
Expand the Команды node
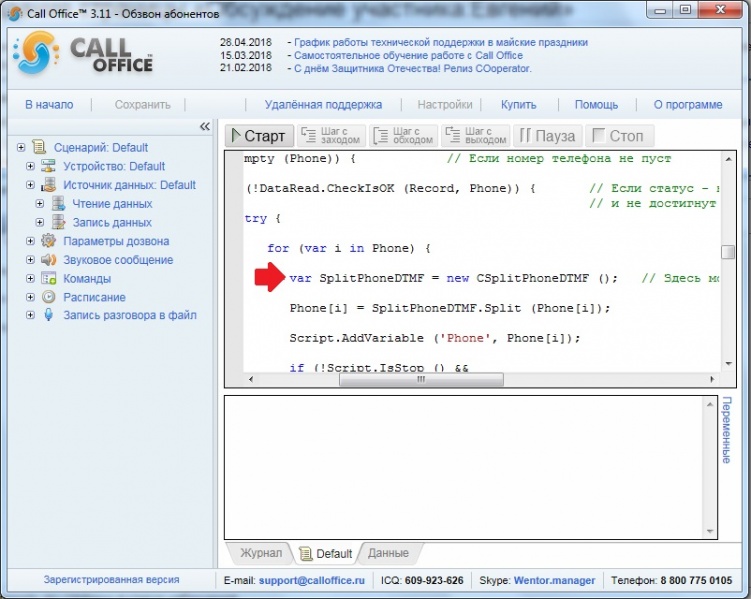pyautogui.click(x=30, y=278)
